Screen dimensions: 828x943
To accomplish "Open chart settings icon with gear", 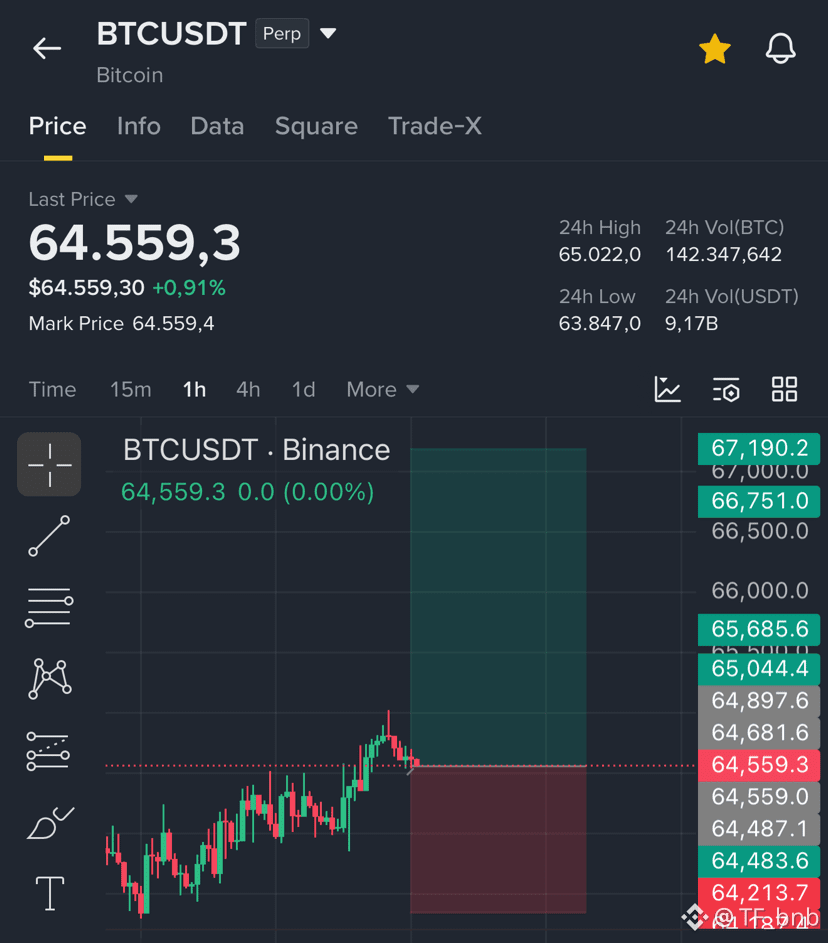I will 726,390.
